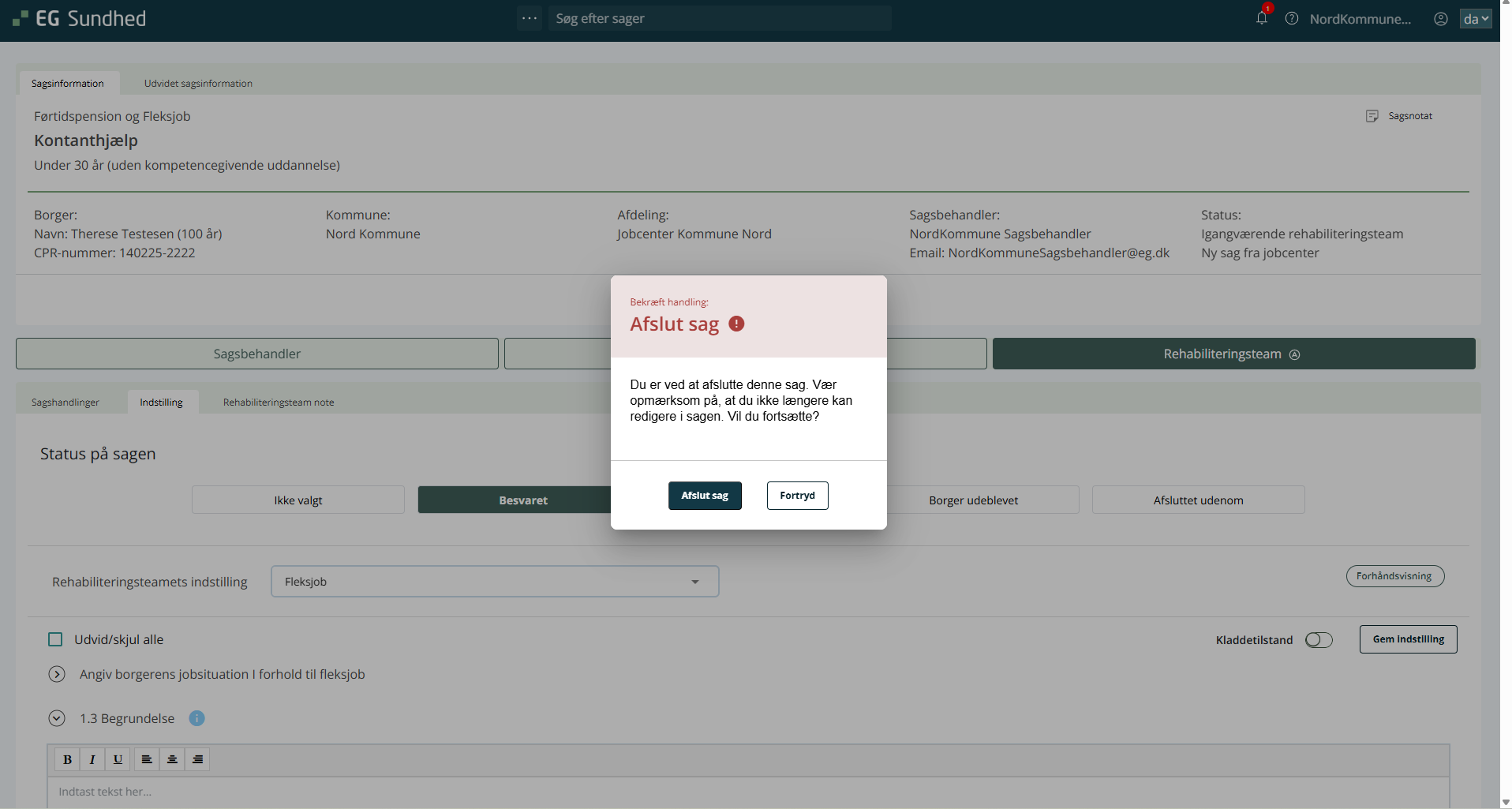Image resolution: width=1512 pixels, height=809 pixels.
Task: Collapse the 1.3 Begrundelse section
Action: pyautogui.click(x=57, y=718)
